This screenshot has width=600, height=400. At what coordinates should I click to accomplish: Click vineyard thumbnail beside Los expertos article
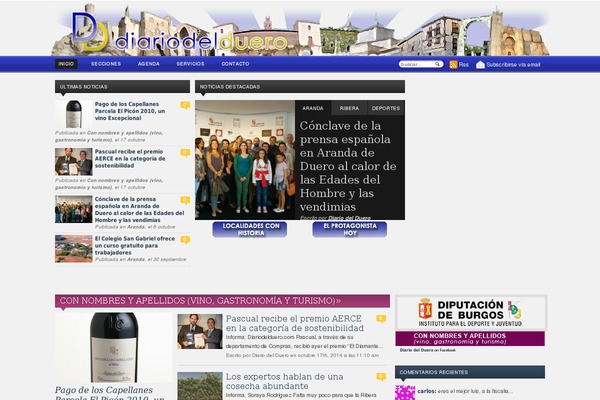click(x=200, y=386)
